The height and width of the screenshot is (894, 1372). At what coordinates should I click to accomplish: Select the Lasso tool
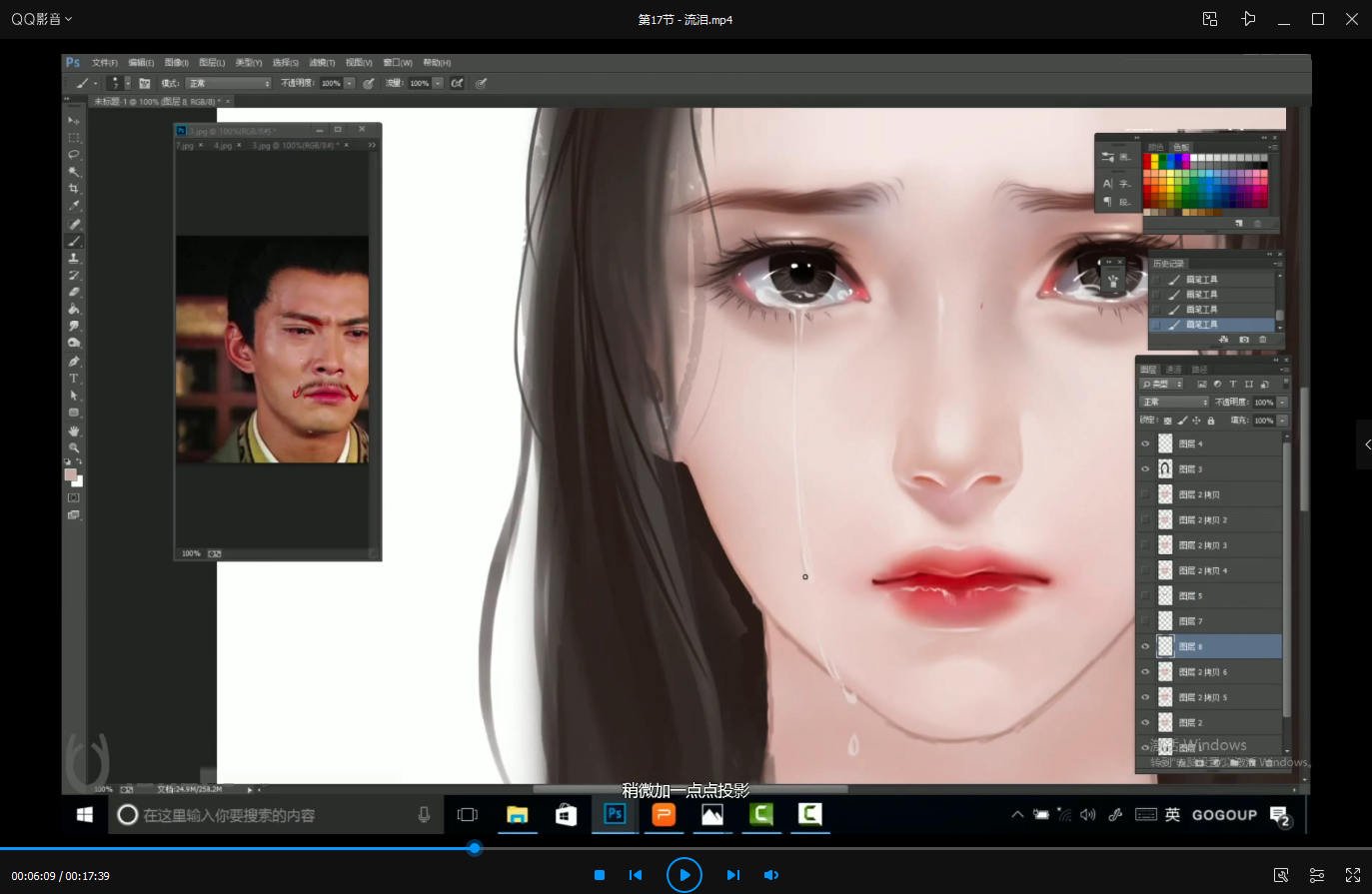tap(74, 154)
